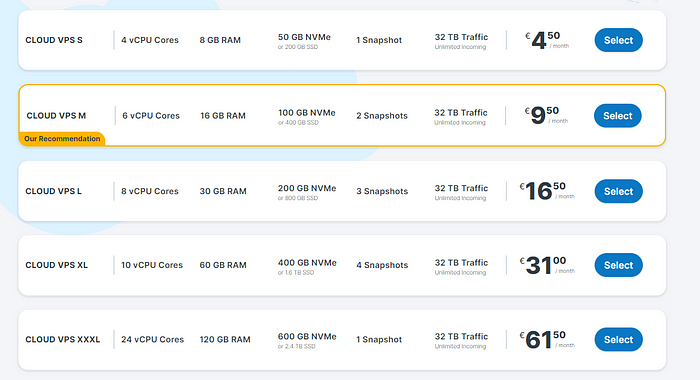Click '10 vCPU Cores' text
The width and height of the screenshot is (700, 380).
tap(152, 265)
